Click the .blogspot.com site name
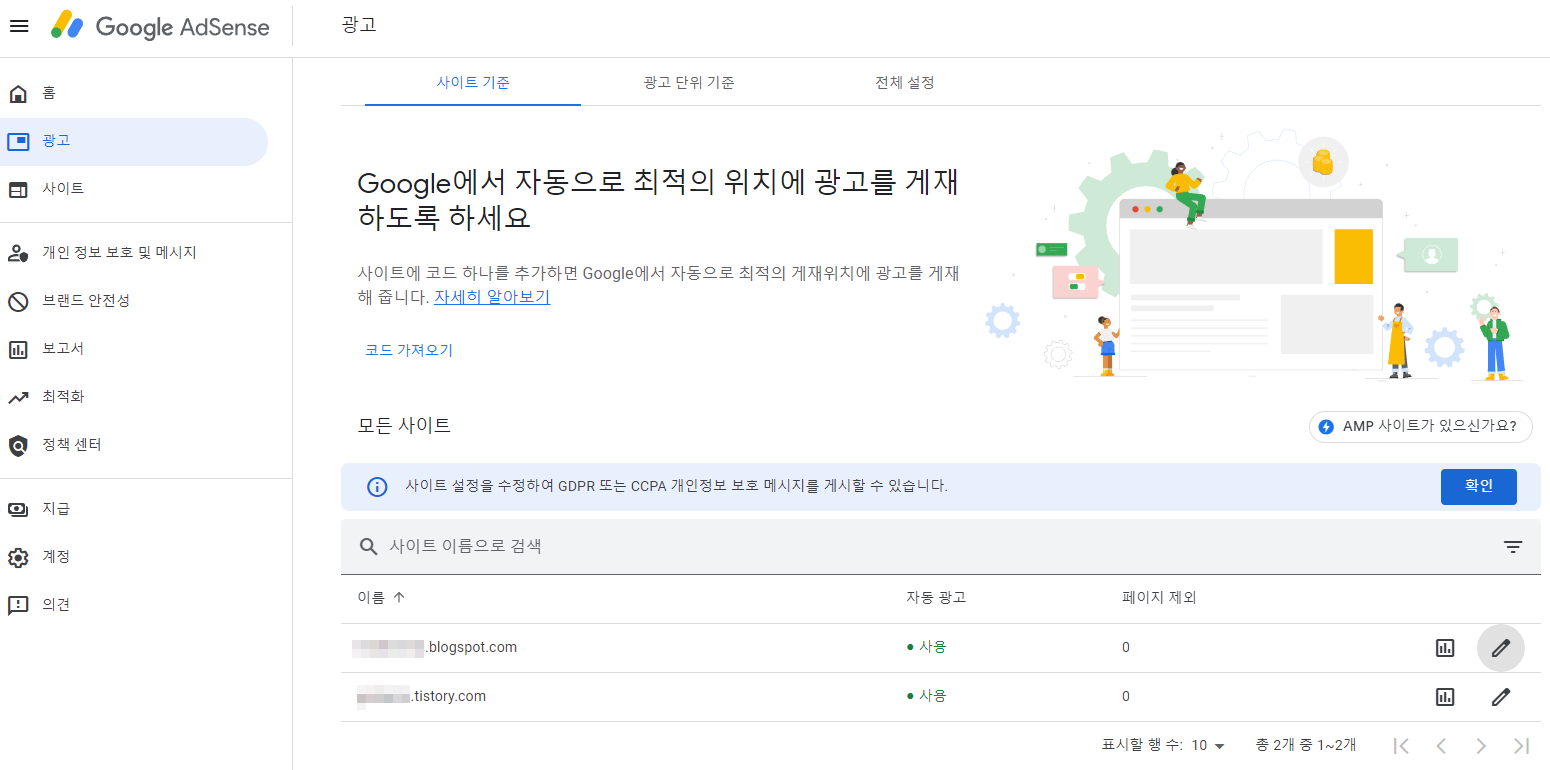 click(x=435, y=647)
